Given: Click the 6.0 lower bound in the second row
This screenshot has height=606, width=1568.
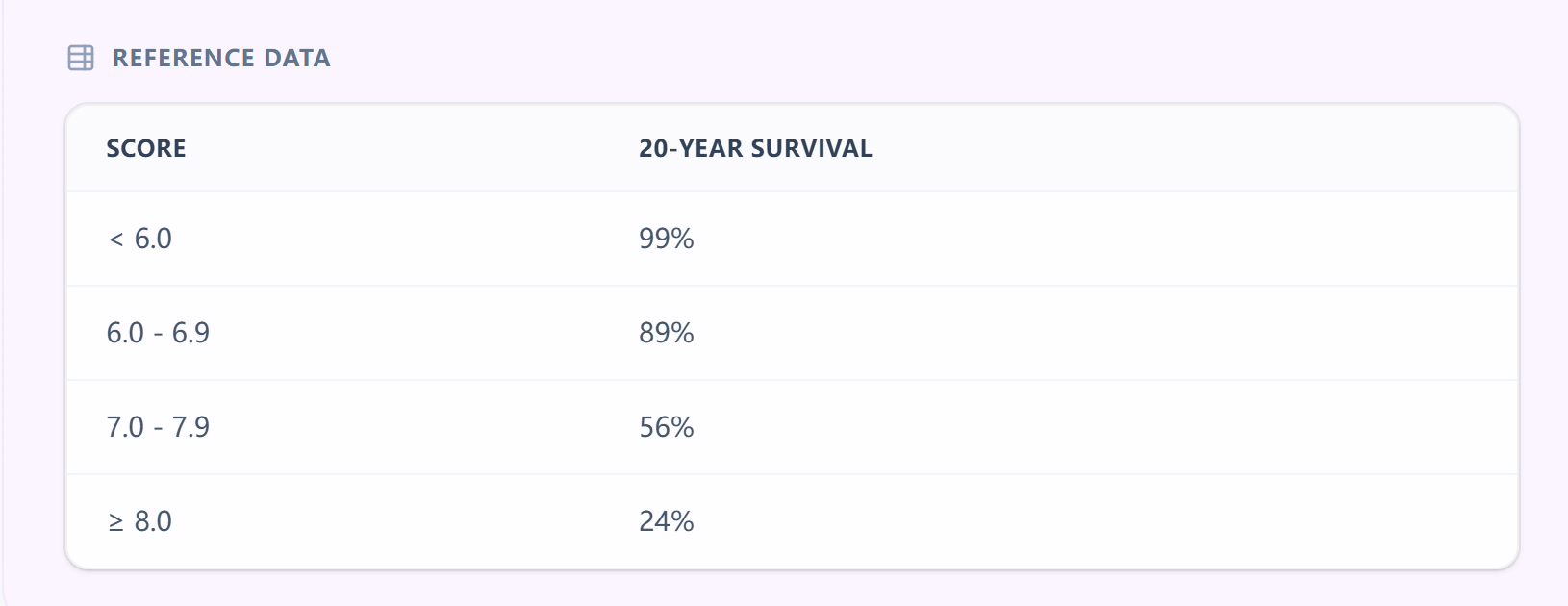Looking at the screenshot, I should pos(125,333).
